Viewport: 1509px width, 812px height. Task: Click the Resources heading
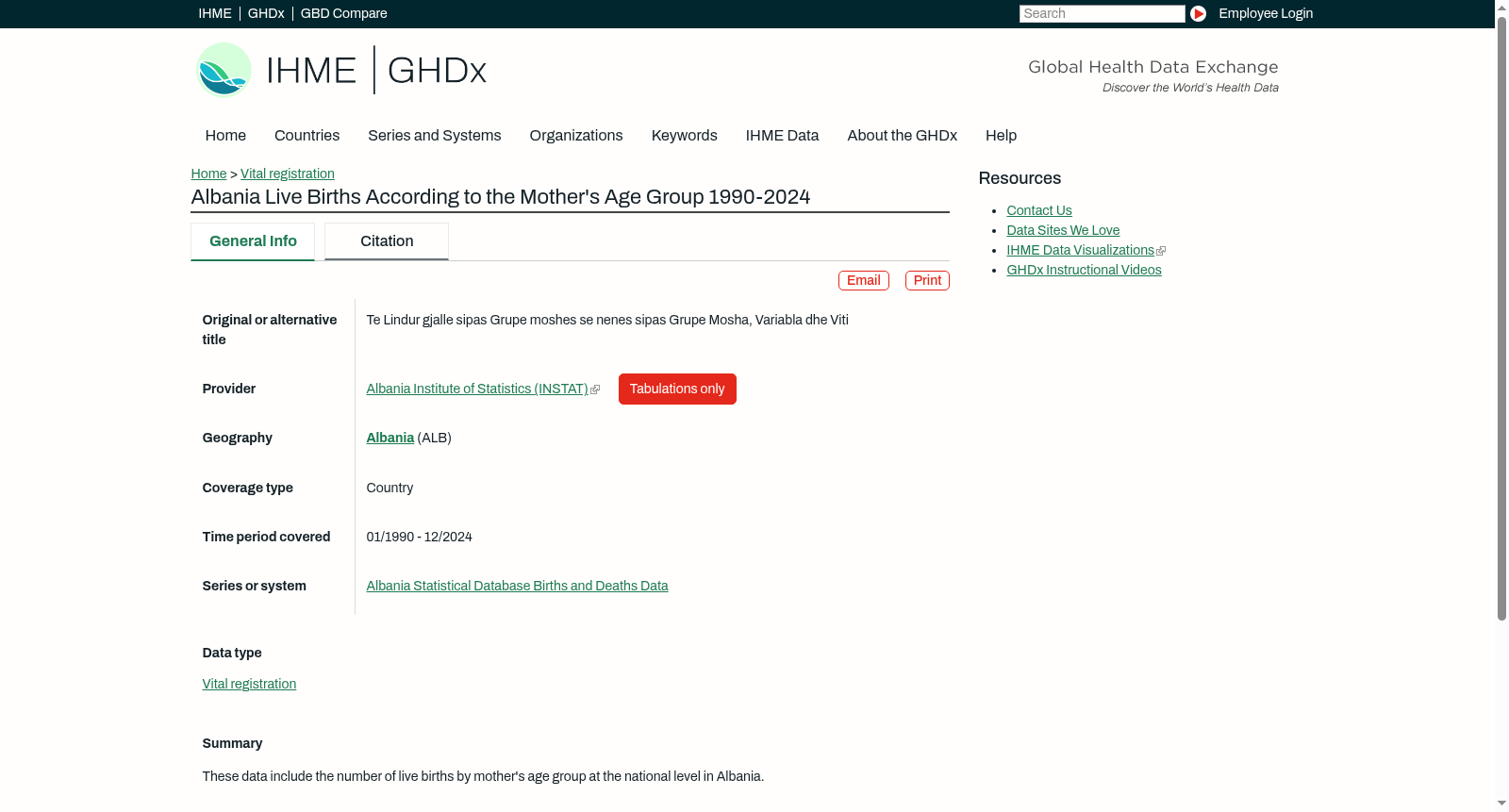(x=1020, y=179)
